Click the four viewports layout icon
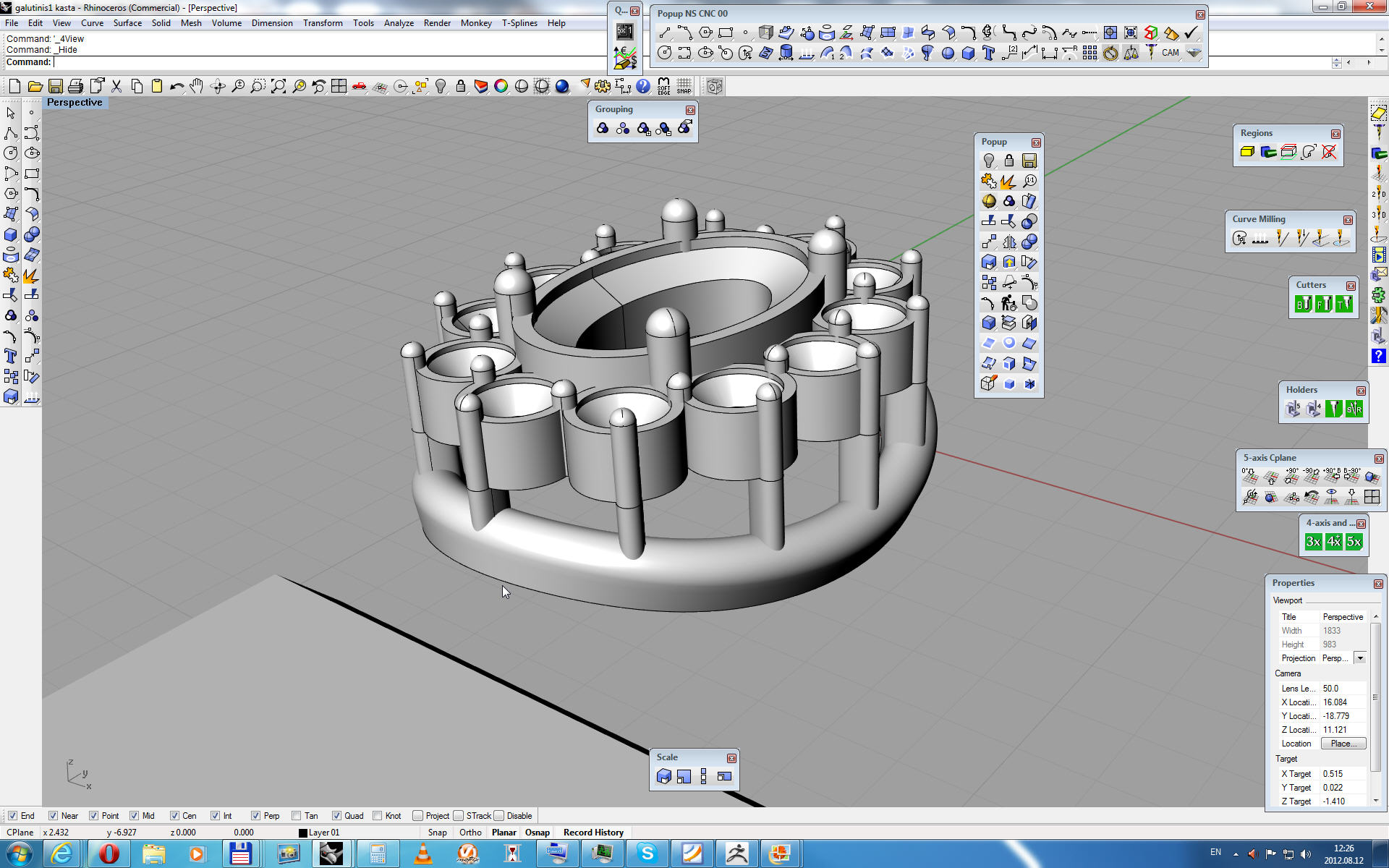 coord(339,87)
